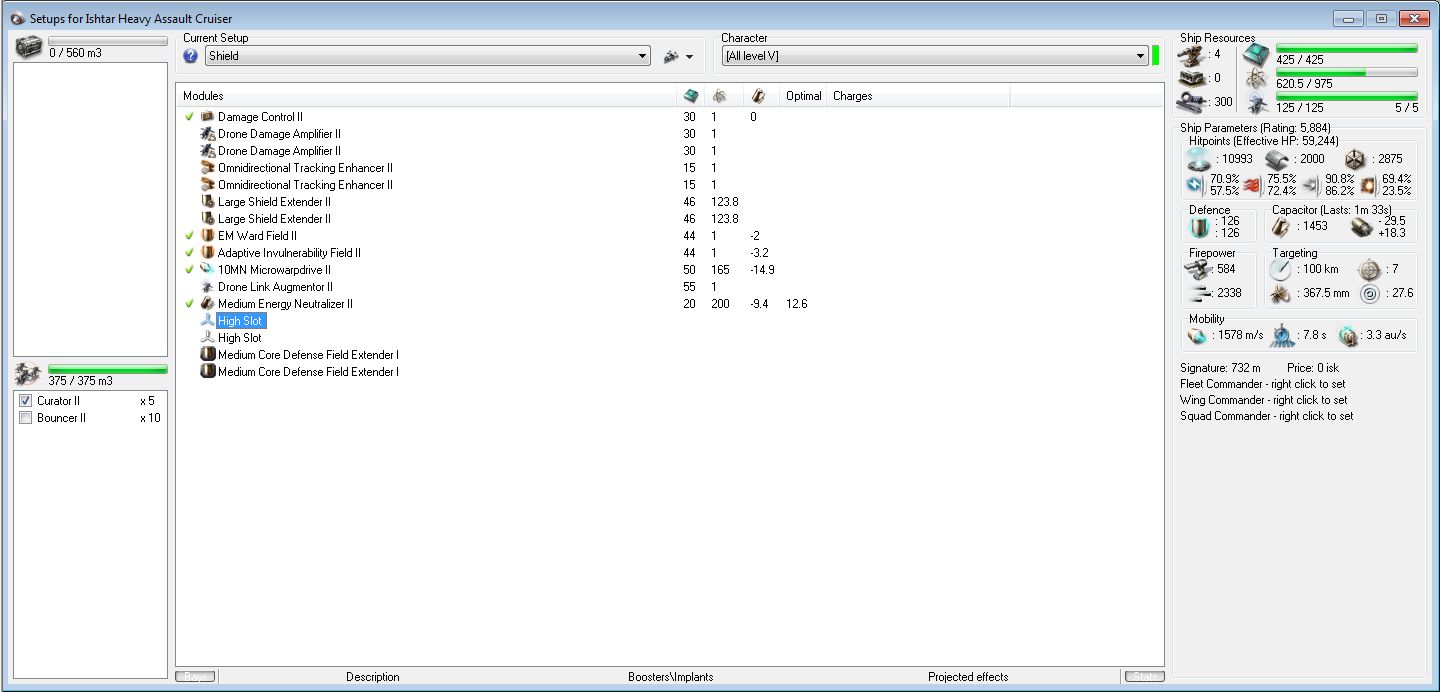1440x692 pixels.
Task: Click the Firepower DPS icon showing 584
Action: click(1198, 269)
